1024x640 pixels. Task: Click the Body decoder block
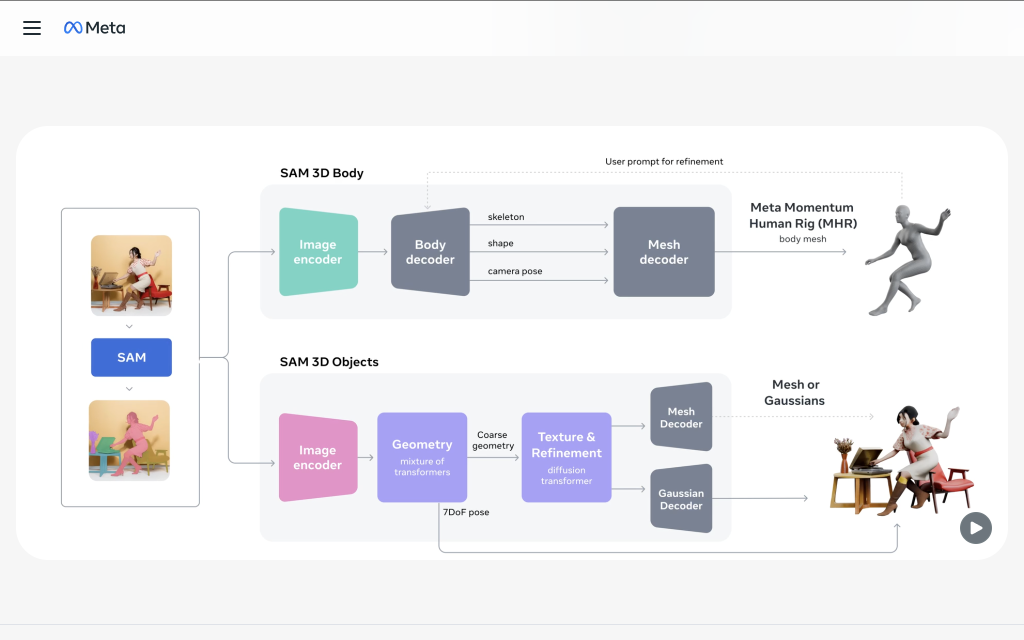click(x=430, y=252)
